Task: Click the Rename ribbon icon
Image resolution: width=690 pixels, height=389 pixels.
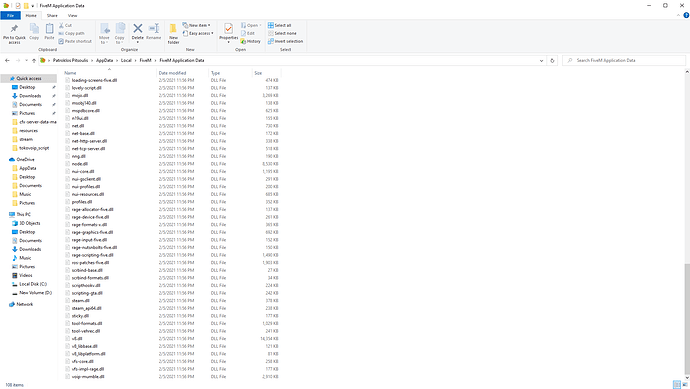Action: click(x=154, y=32)
